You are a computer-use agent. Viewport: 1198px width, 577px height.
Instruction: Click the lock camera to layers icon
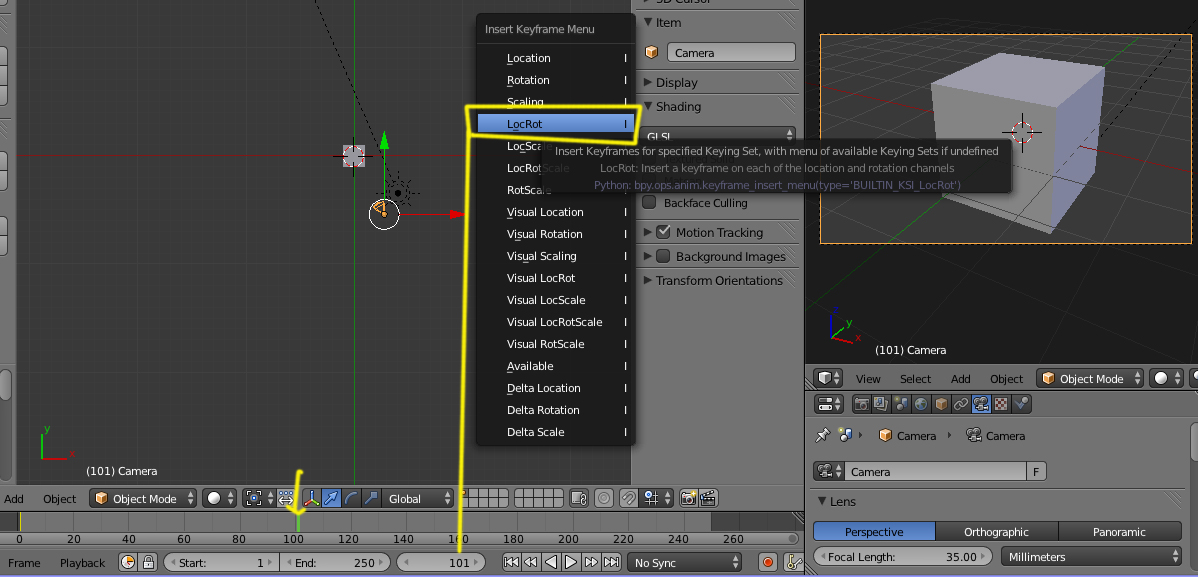(x=578, y=499)
